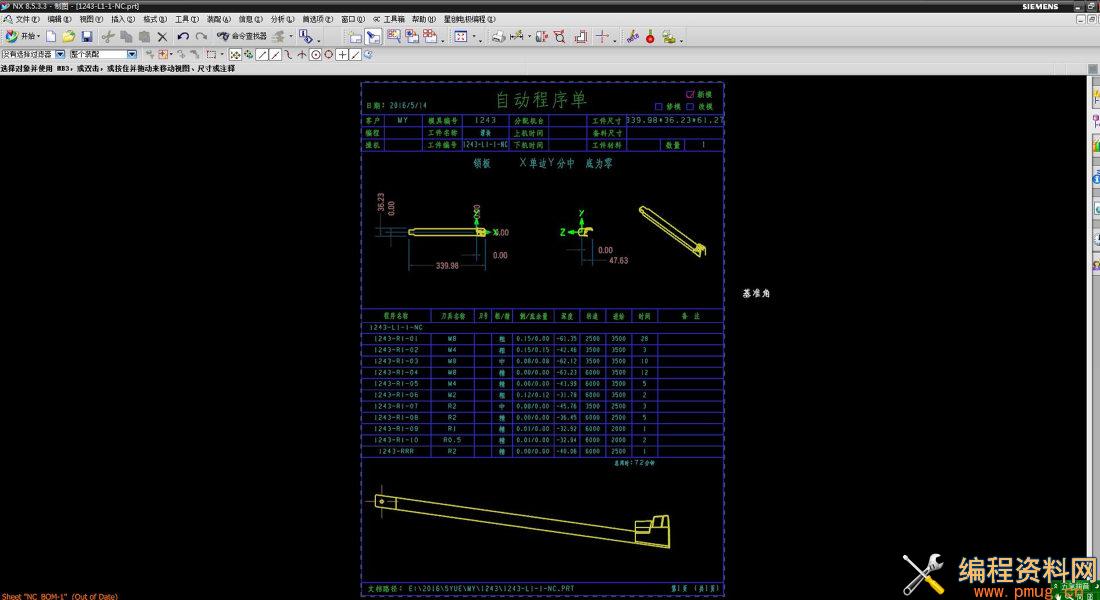Select the 339.98 dimension on the drawing
The image size is (1100, 600).
(447, 266)
